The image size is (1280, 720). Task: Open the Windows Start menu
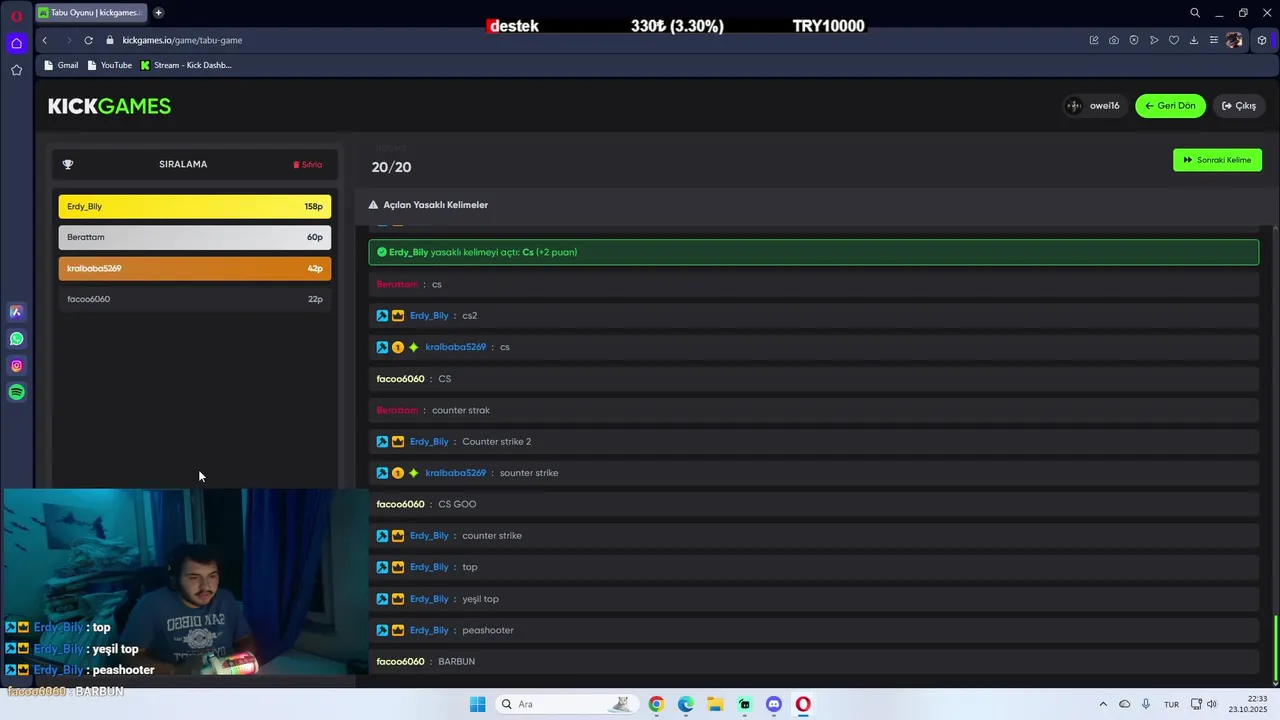coord(478,704)
